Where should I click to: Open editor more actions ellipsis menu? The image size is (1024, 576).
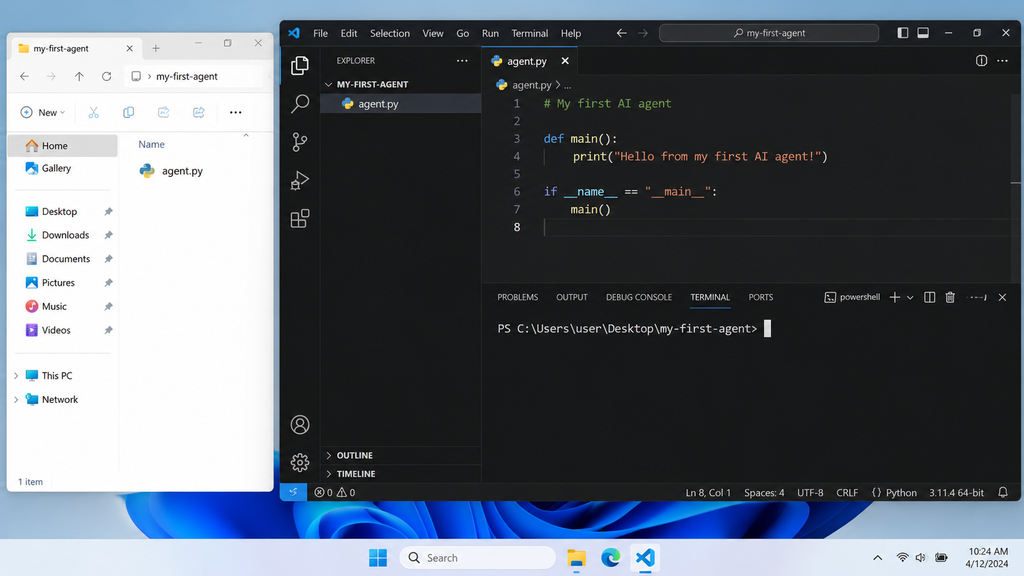tap(1002, 61)
